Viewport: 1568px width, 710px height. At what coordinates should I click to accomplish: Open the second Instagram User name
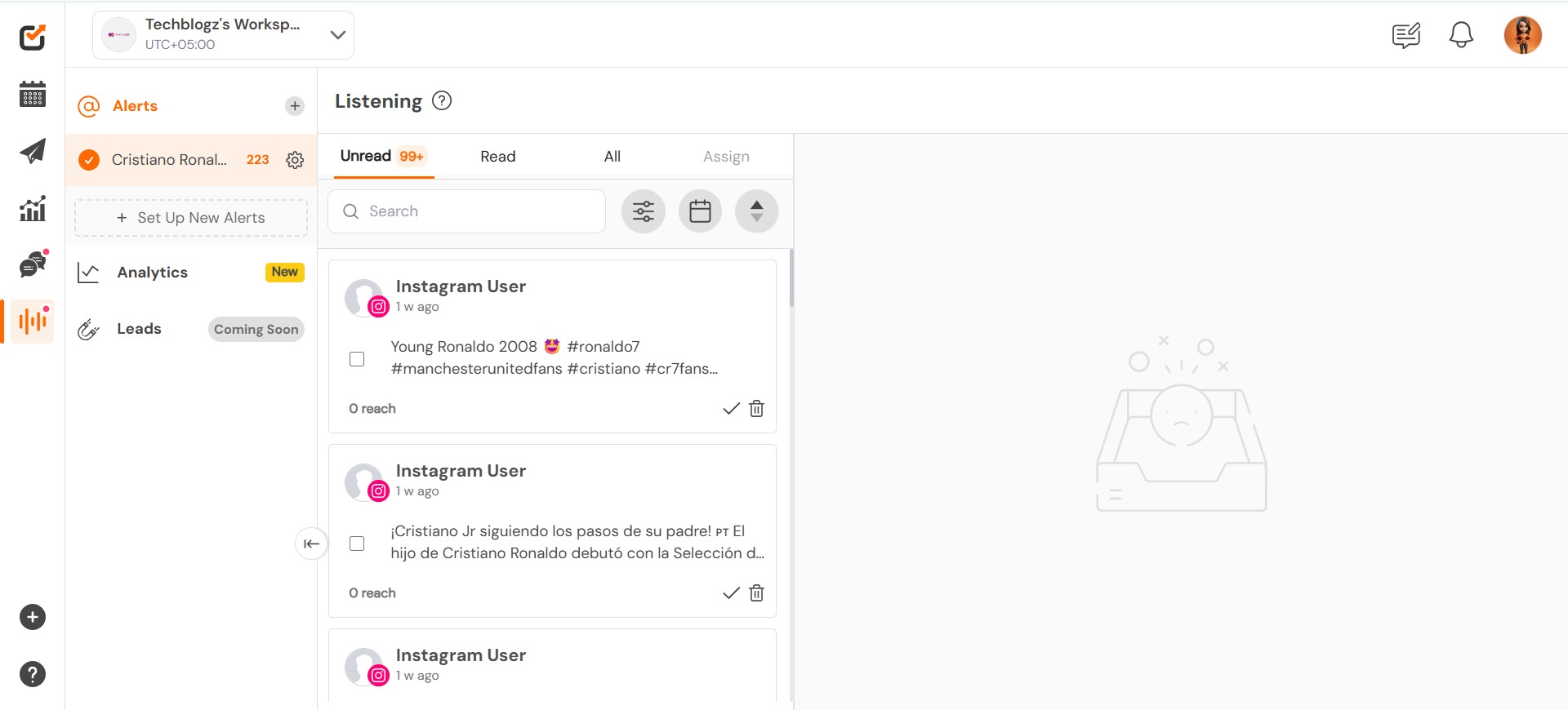[461, 471]
